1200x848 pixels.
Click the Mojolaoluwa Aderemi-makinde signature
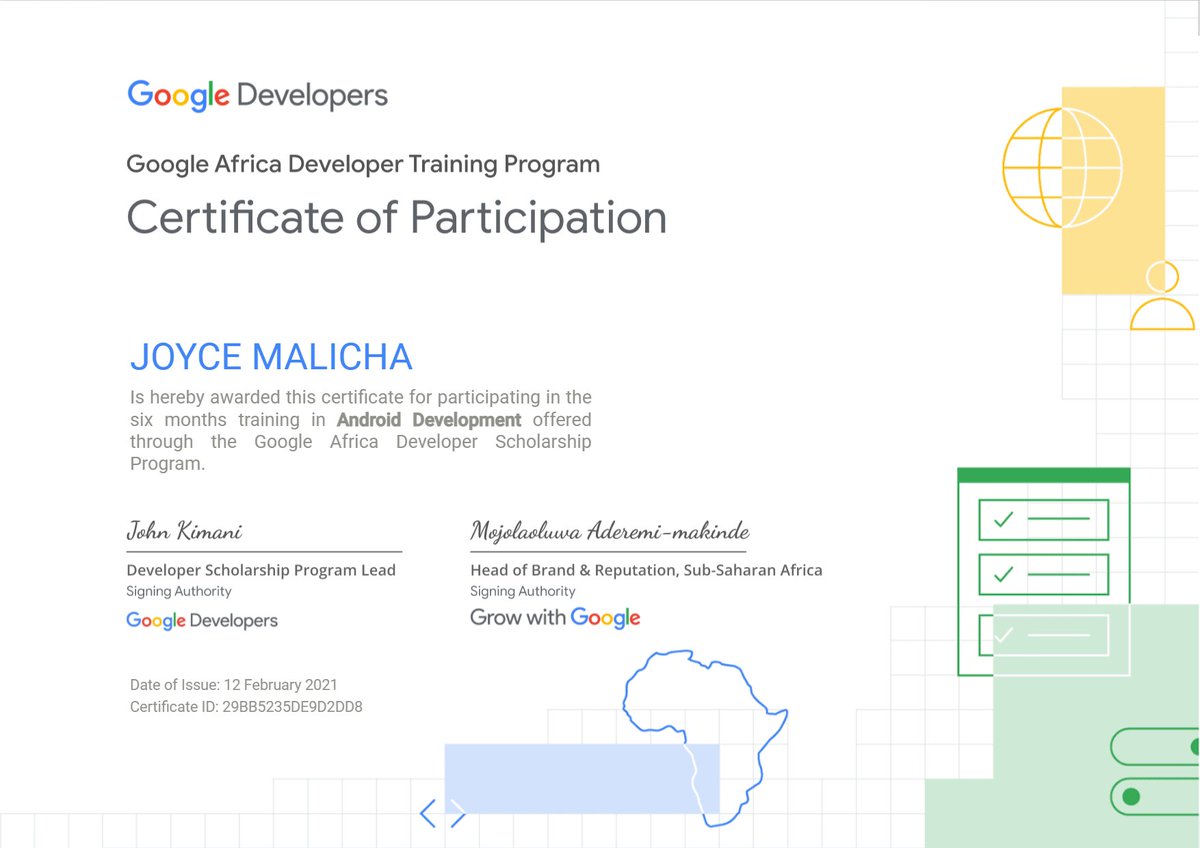point(610,531)
